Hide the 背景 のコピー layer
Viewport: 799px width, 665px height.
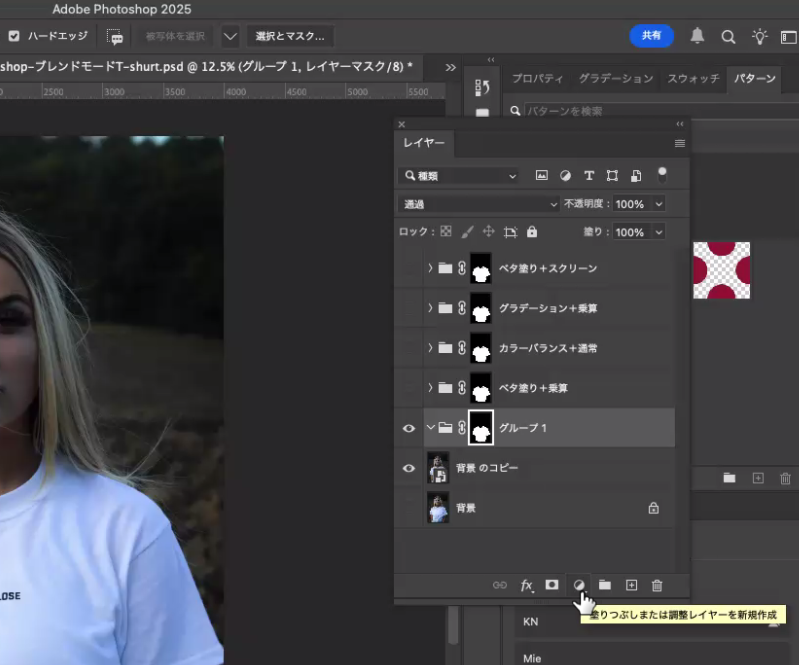[x=409, y=468]
